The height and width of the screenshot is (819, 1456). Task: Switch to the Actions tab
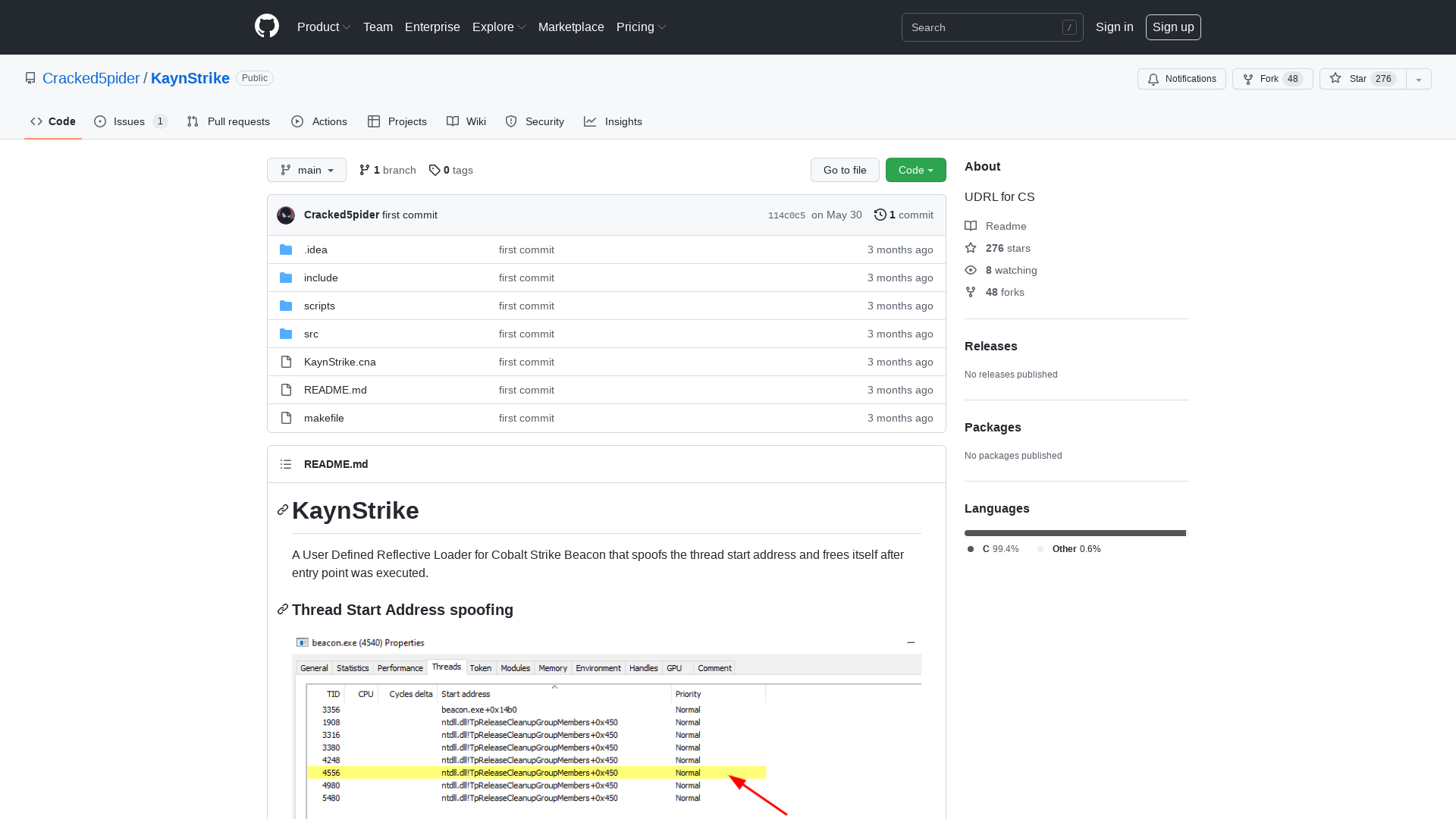[319, 121]
